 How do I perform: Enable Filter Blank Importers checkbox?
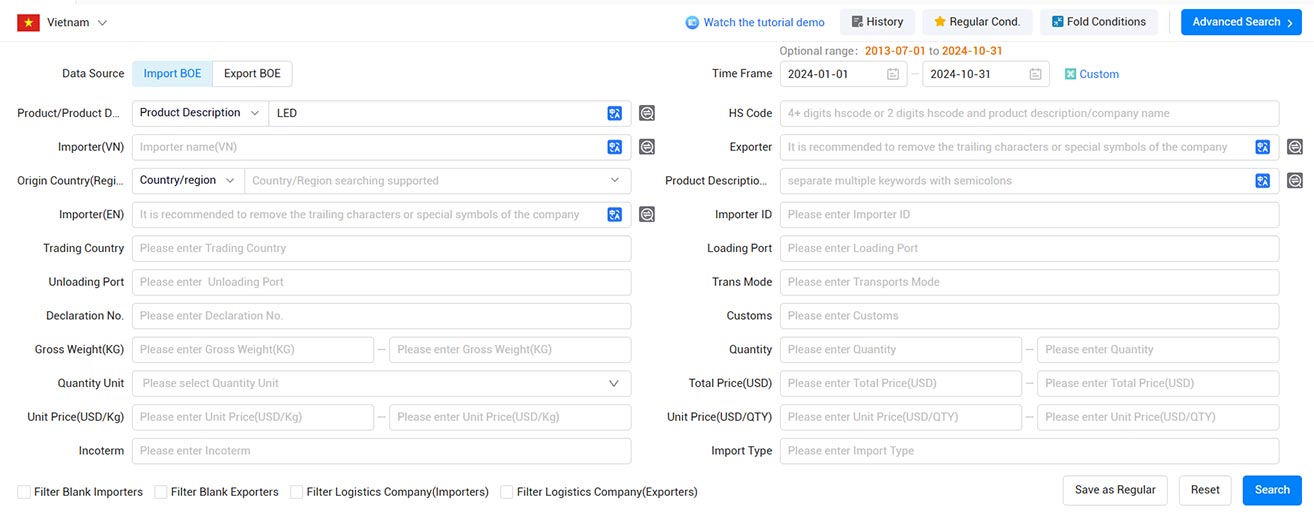23,492
